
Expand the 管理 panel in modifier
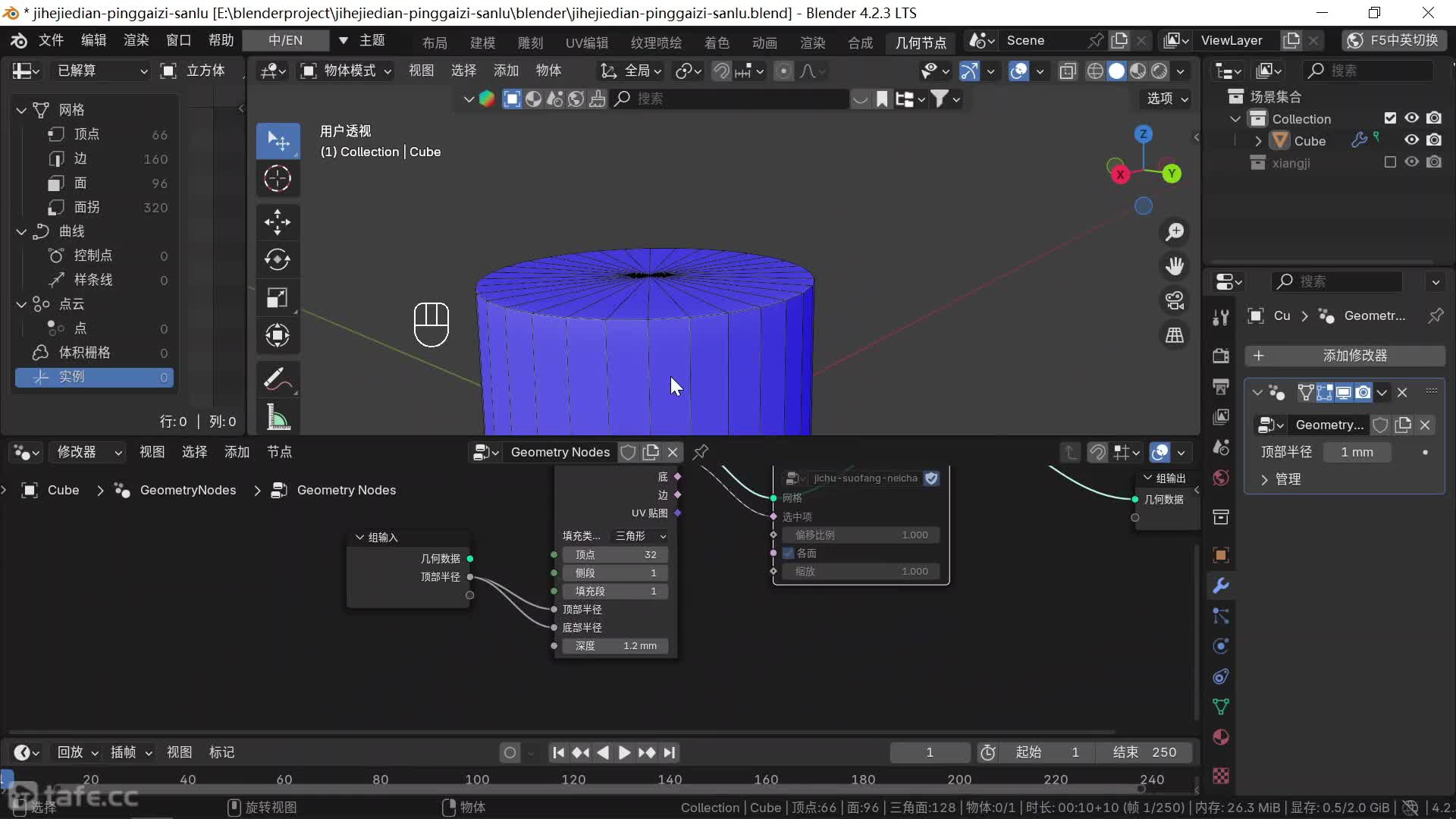[x=1282, y=479]
